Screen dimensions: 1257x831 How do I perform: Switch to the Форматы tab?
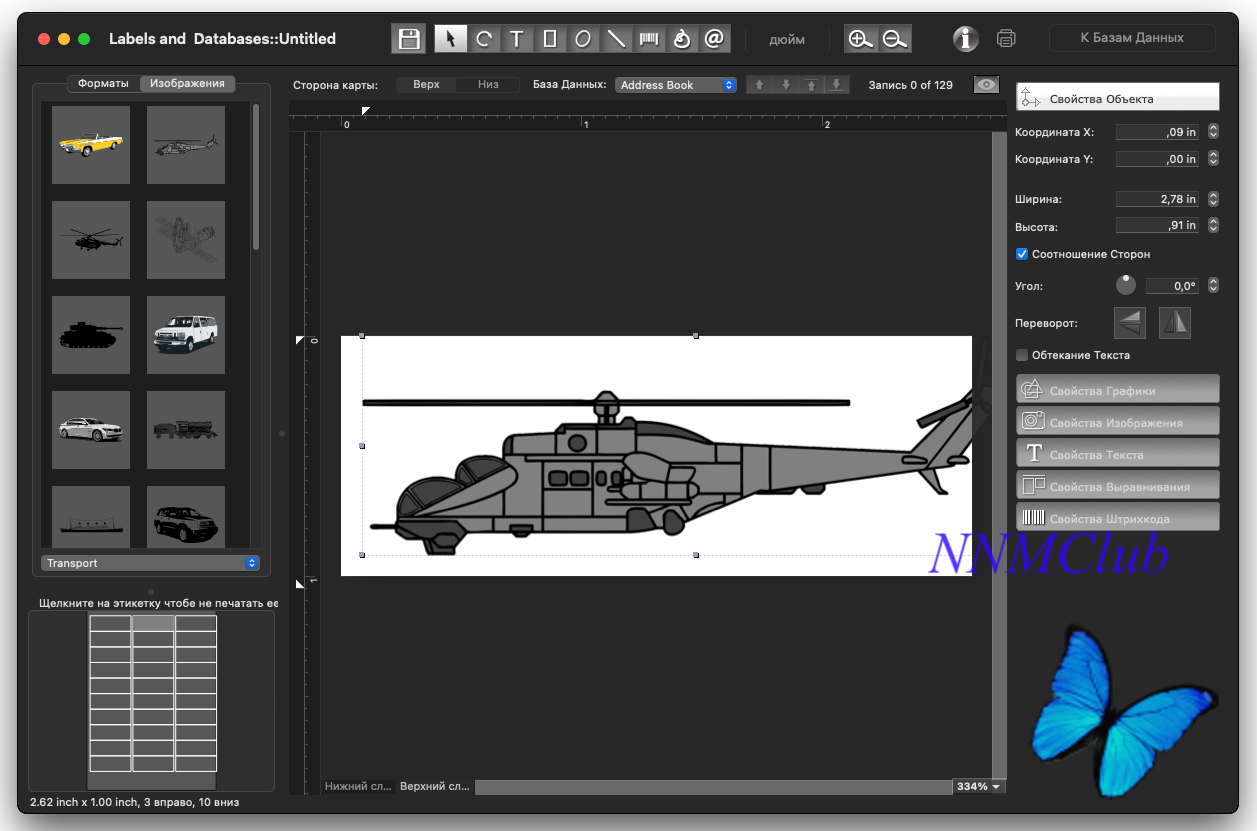[103, 84]
